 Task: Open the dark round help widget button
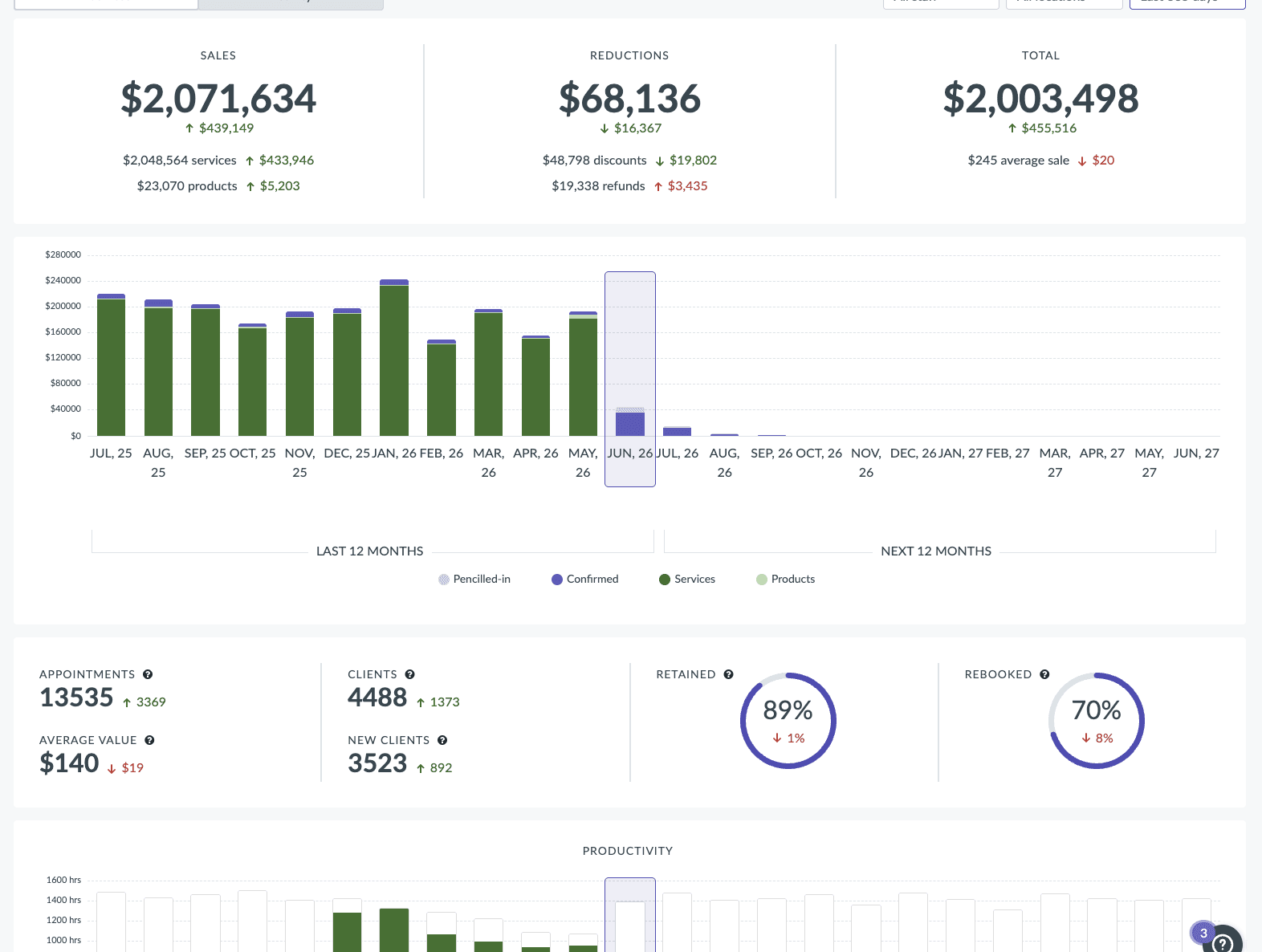coord(1223,941)
